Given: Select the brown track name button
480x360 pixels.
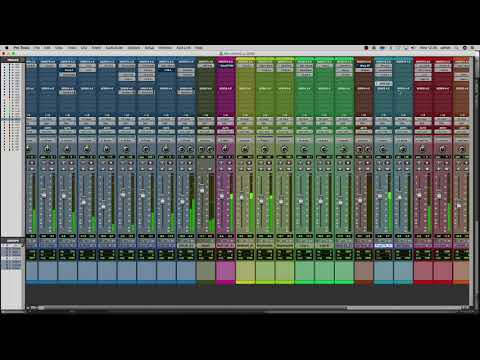Looking at the screenshot, I should pyautogui.click(x=364, y=245).
